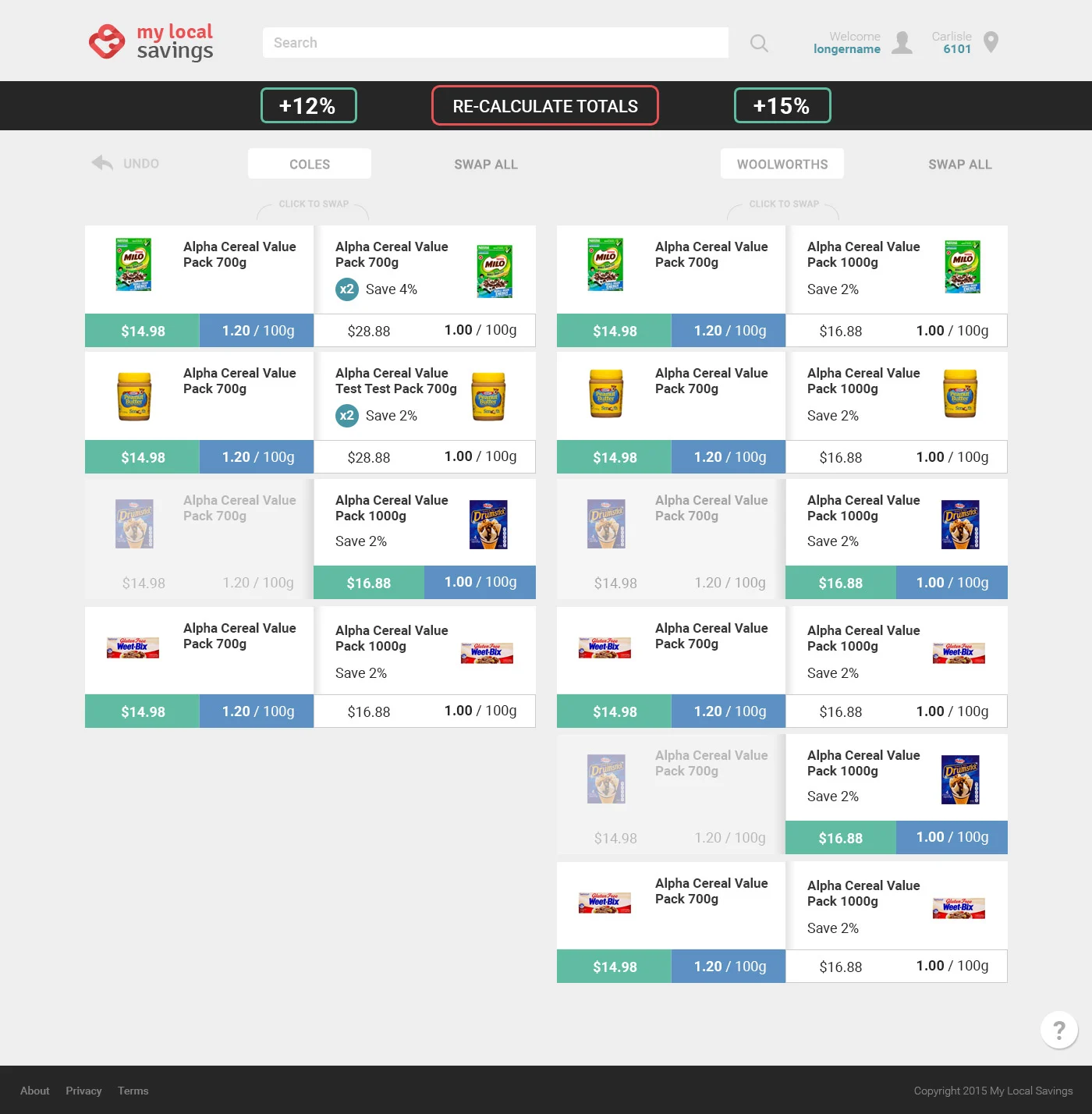Click Save 4% text in Coles Milo card

click(392, 289)
